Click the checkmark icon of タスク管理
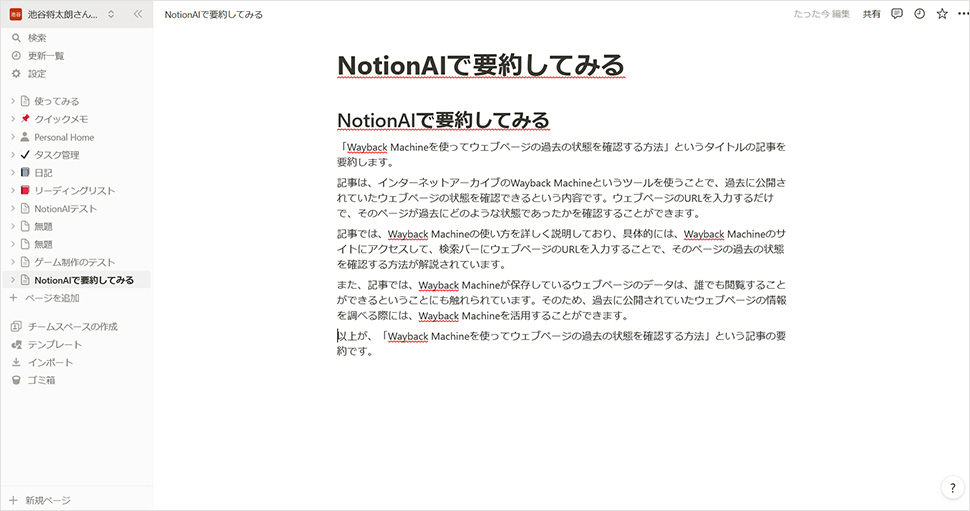Image resolution: width=970 pixels, height=511 pixels. coord(25,155)
